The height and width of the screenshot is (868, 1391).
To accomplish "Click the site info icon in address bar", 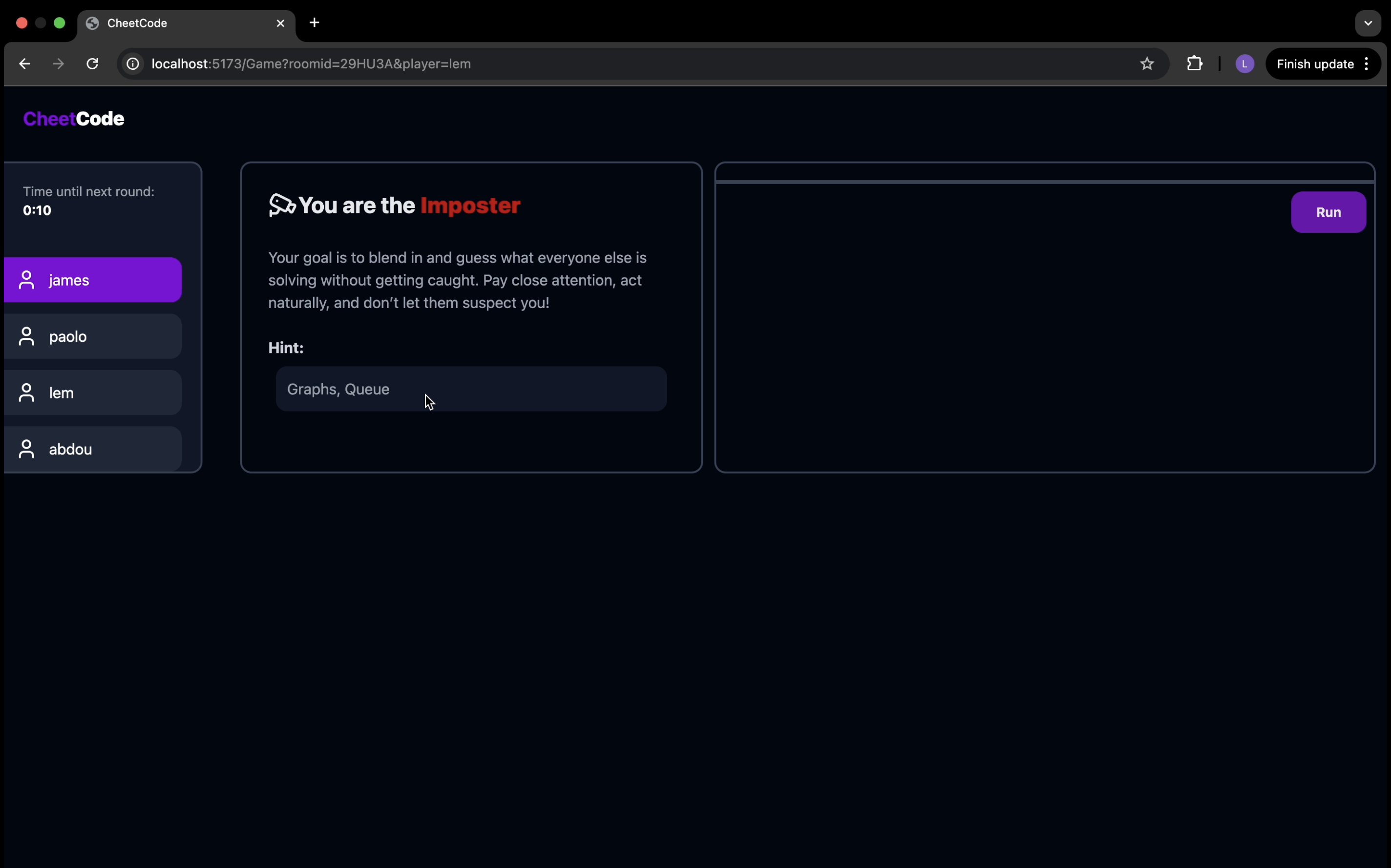I will [x=133, y=64].
